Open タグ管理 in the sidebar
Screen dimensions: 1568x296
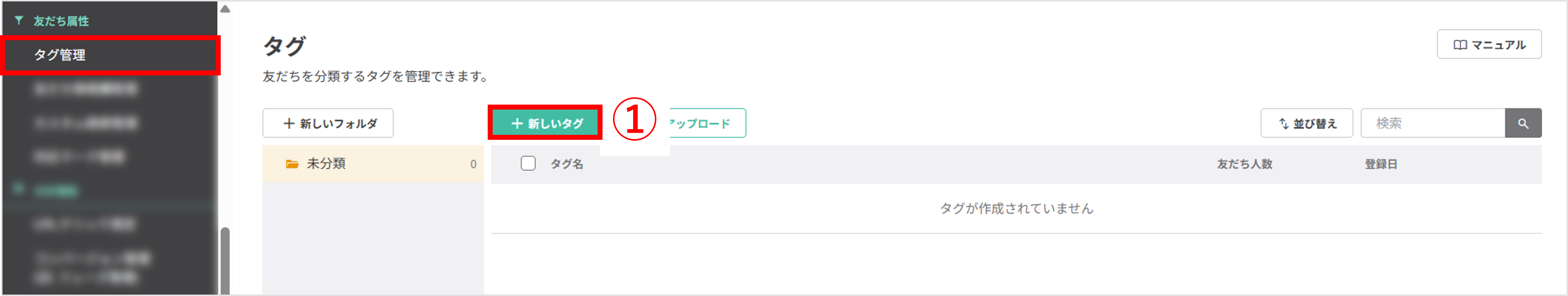60,55
